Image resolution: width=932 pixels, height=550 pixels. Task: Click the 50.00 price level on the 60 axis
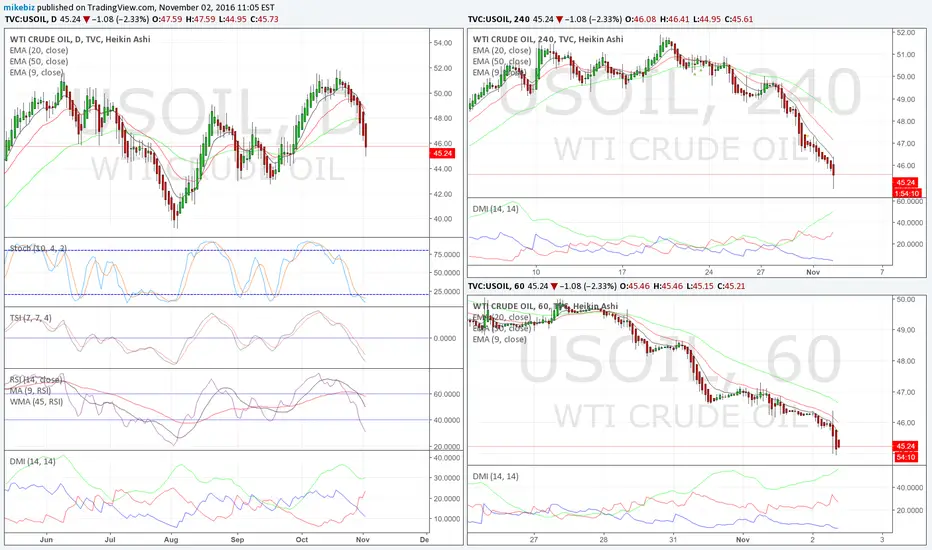click(906, 299)
